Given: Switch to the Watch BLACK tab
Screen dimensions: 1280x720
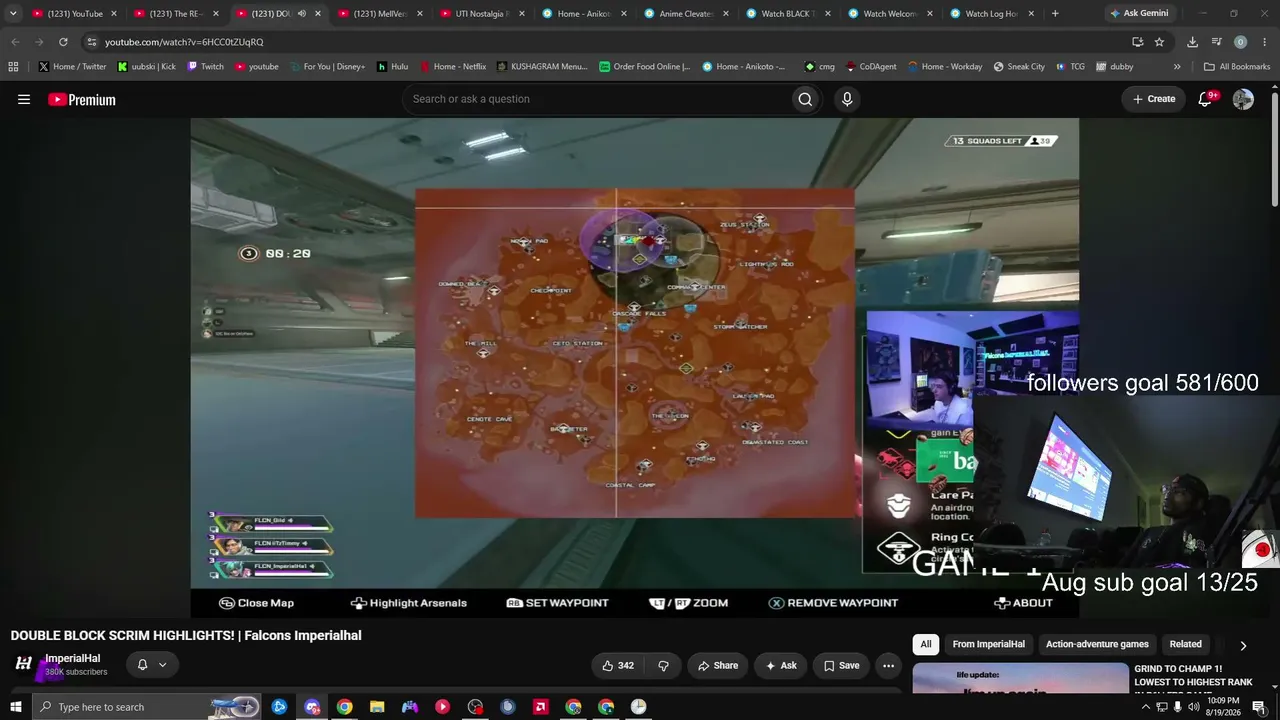Looking at the screenshot, I should click(787, 14).
